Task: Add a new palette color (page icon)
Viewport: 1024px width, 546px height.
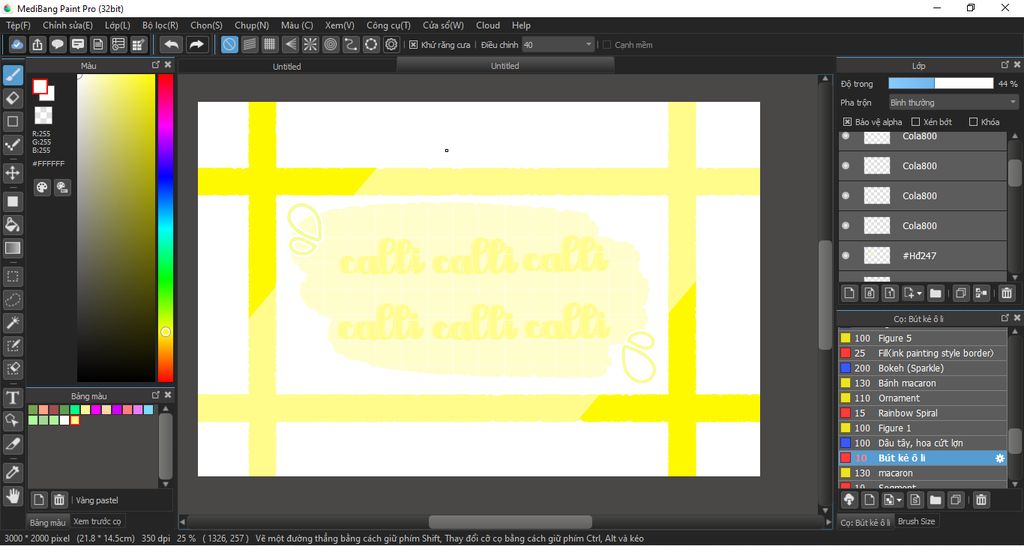Action: click(x=39, y=500)
